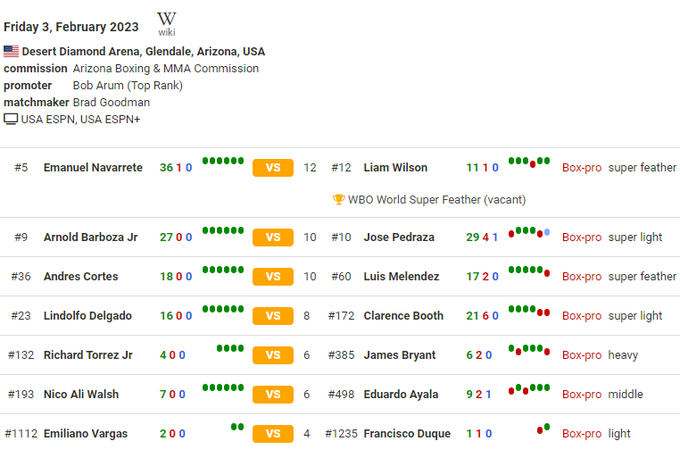This screenshot has height=458, width=680.
Task: Click VS button for Torrez vs Bryant
Action: pos(273,355)
